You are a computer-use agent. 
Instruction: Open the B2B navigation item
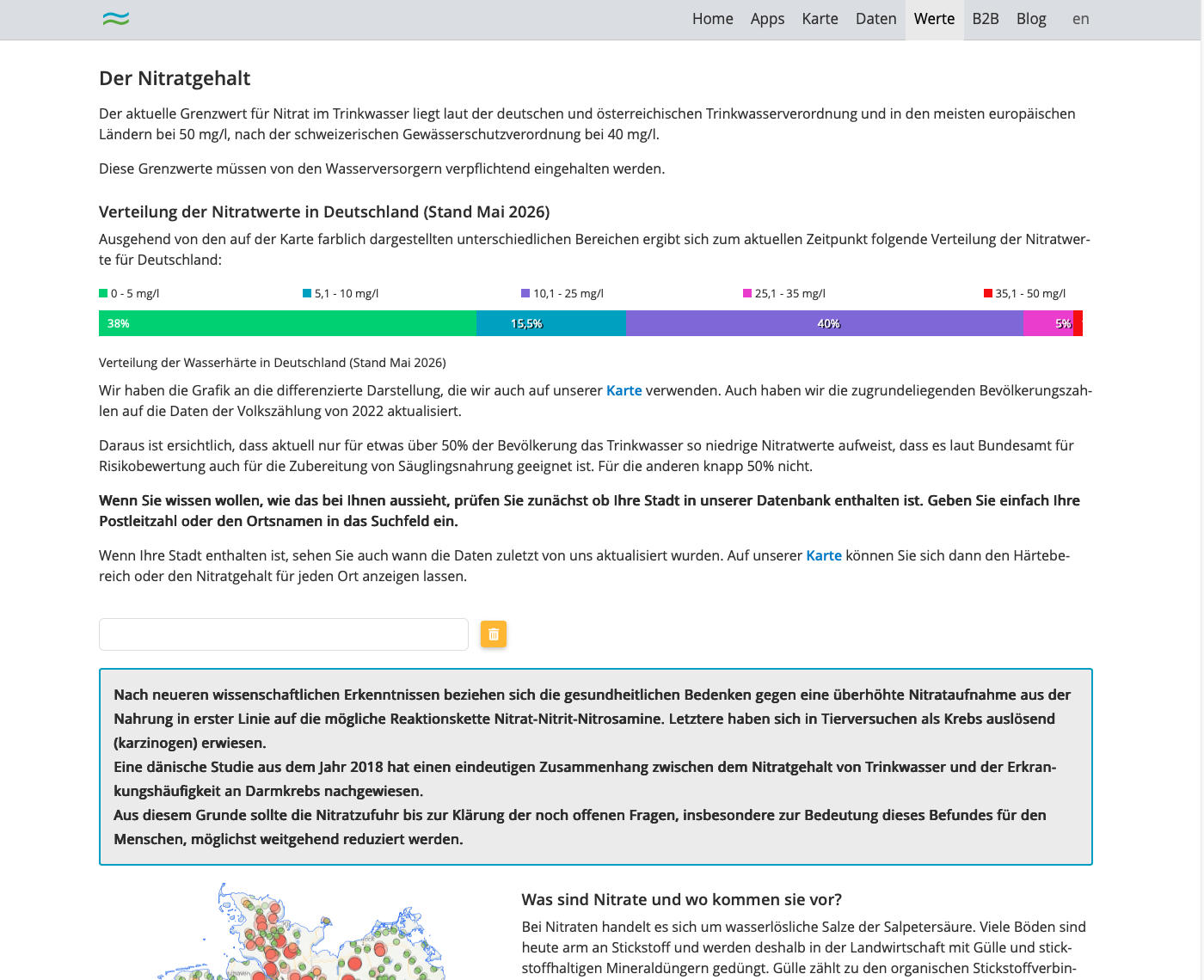tap(986, 19)
